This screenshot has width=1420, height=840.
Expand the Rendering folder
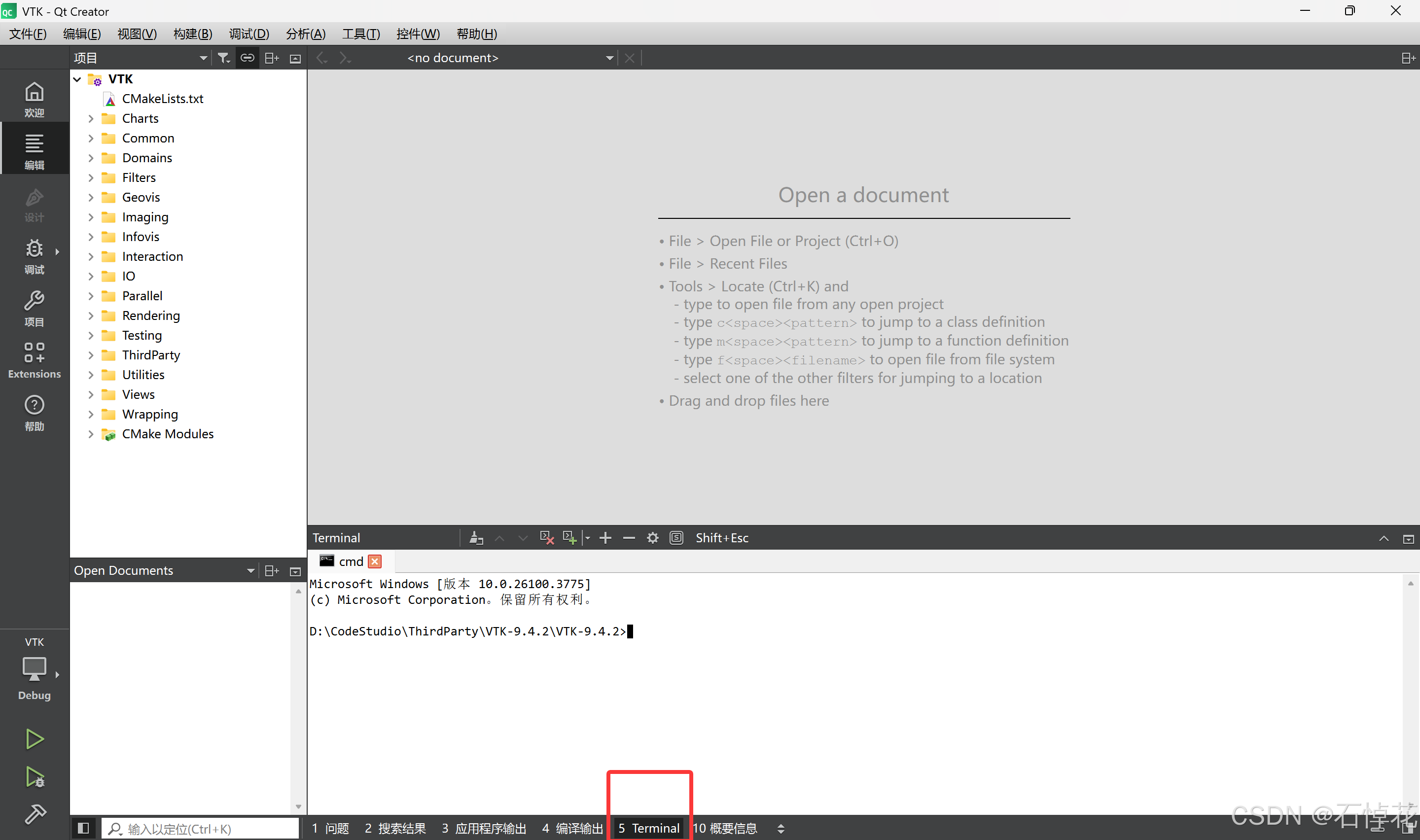[x=91, y=315]
